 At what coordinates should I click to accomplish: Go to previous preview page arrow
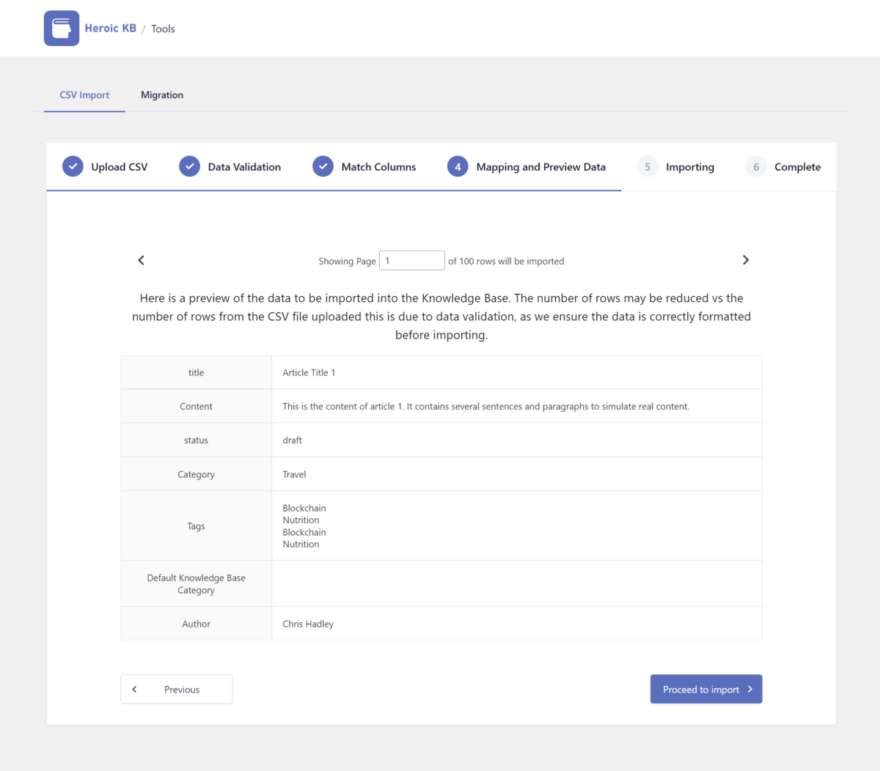[x=141, y=260]
